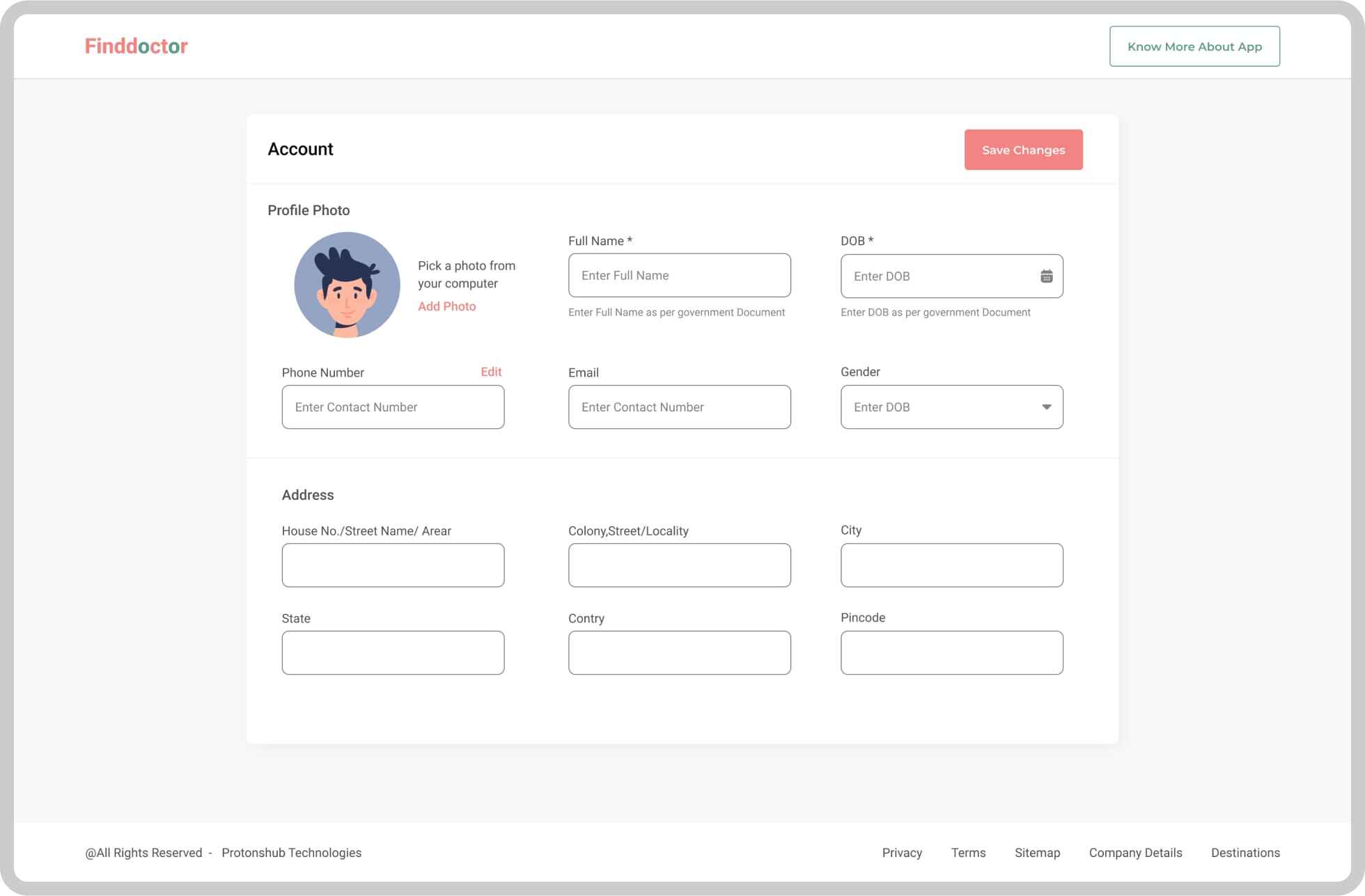
Task: Click the Phone Number input field
Action: (x=393, y=407)
